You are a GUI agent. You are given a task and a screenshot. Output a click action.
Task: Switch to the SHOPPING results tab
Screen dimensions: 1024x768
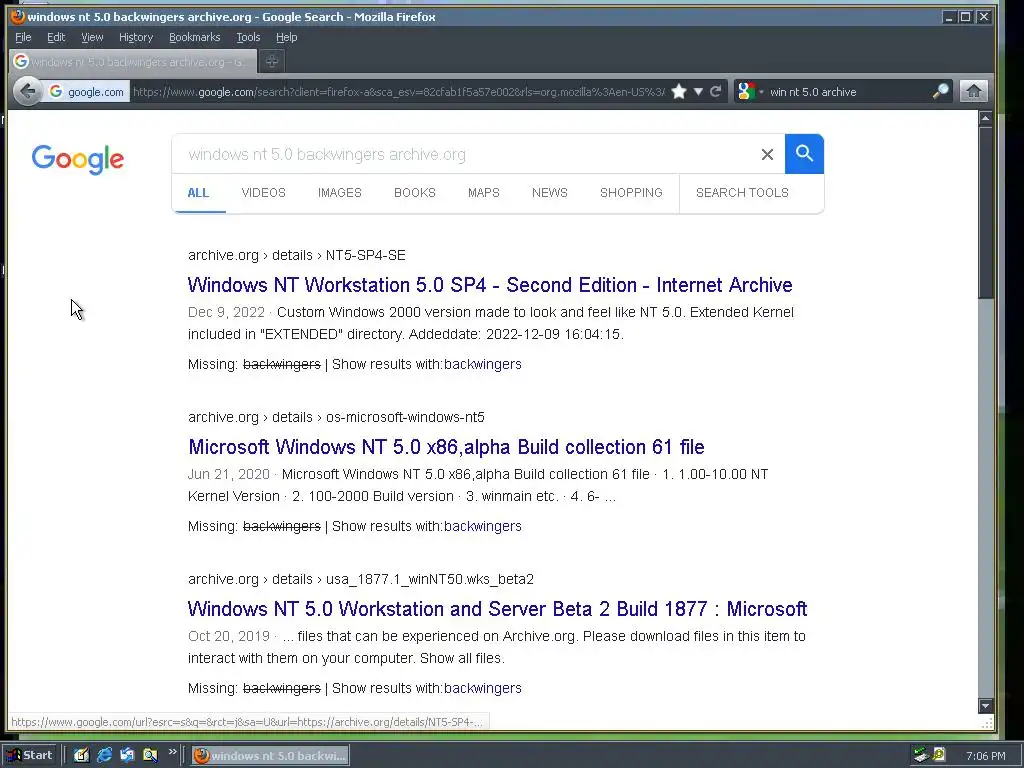tap(632, 193)
